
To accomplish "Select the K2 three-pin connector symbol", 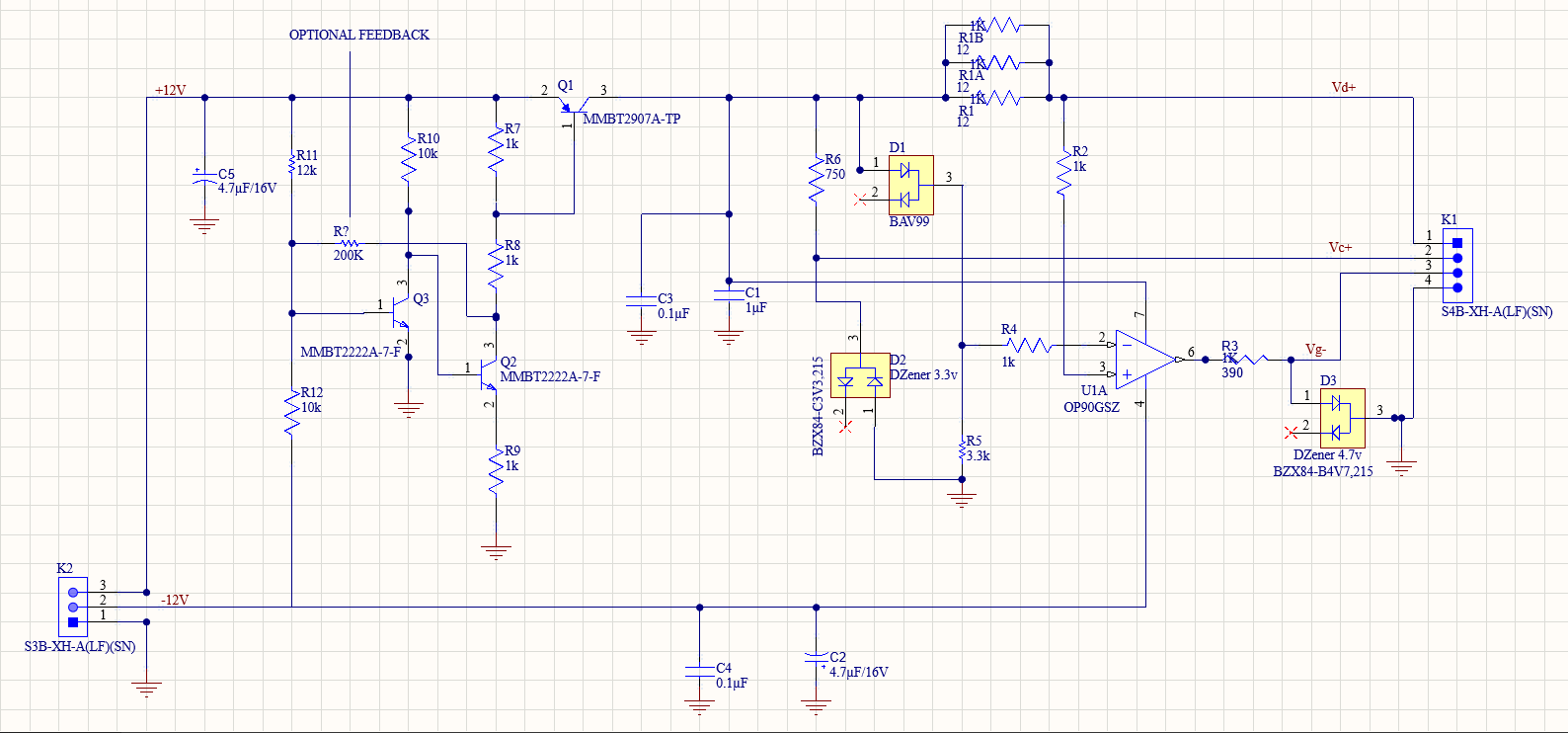I will pyautogui.click(x=72, y=607).
